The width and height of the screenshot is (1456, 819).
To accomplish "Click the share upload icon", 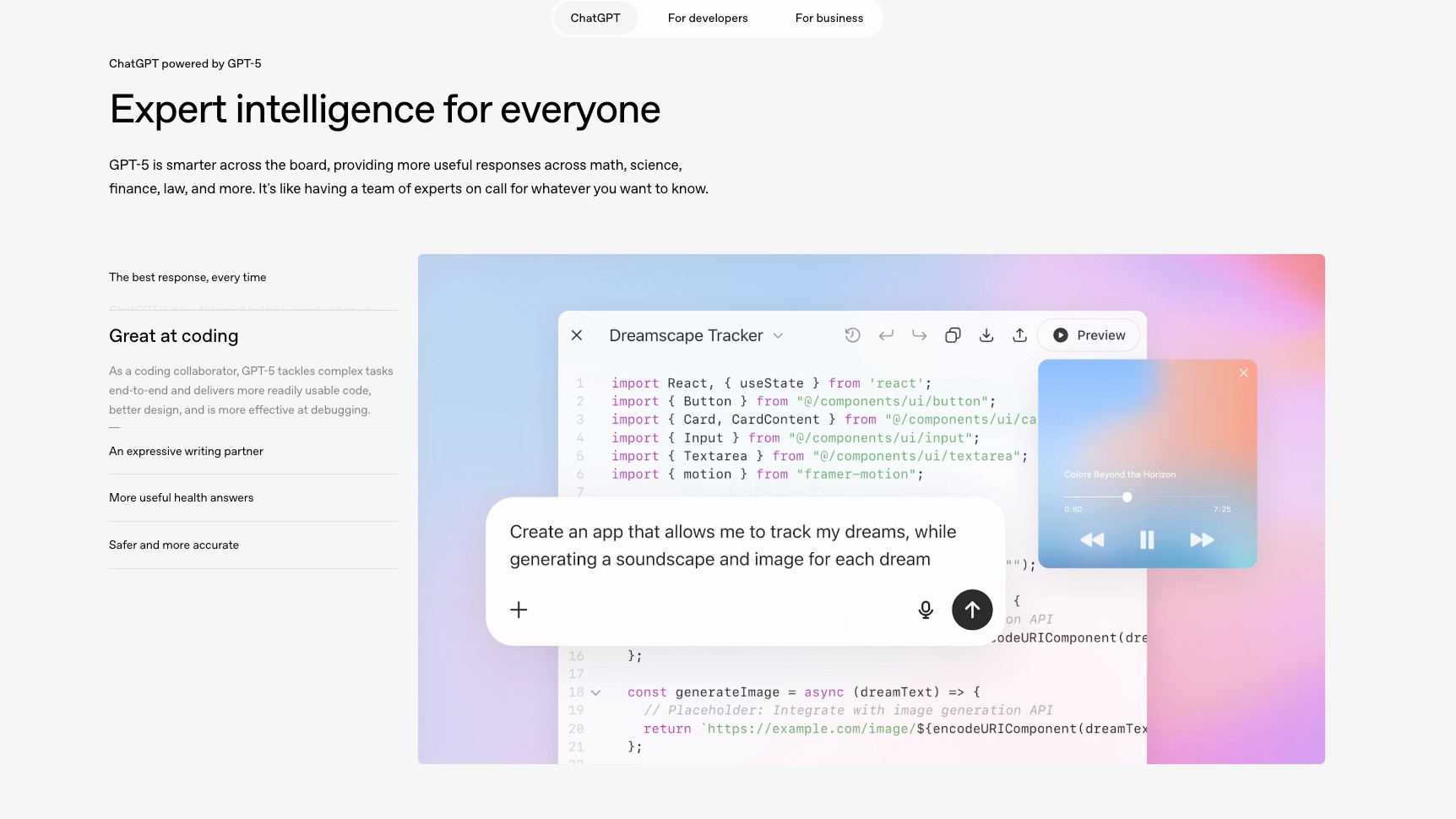I will point(1019,335).
